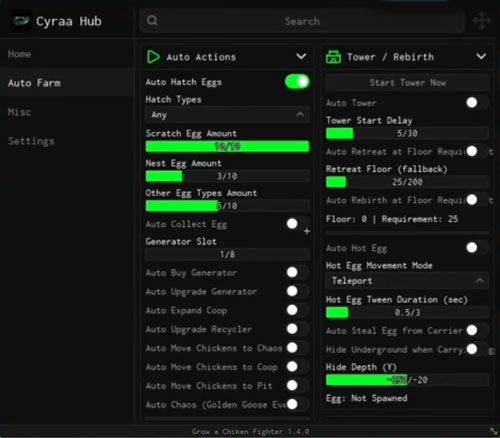Toggle Auto Retreat at Floor Requirement
The width and height of the screenshot is (500, 438).
[477, 151]
